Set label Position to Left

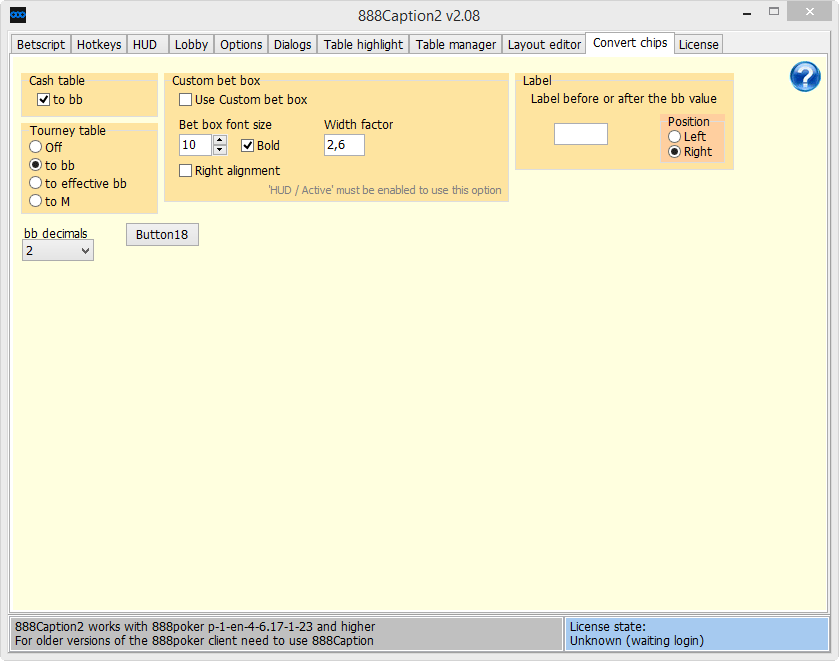(674, 136)
